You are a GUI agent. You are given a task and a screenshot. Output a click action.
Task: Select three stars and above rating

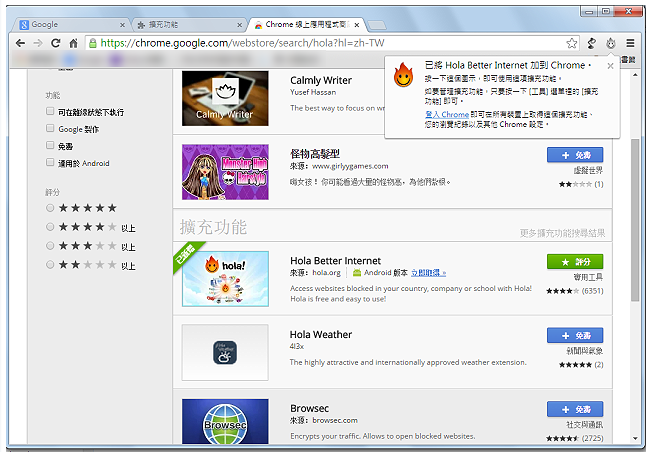(50, 246)
